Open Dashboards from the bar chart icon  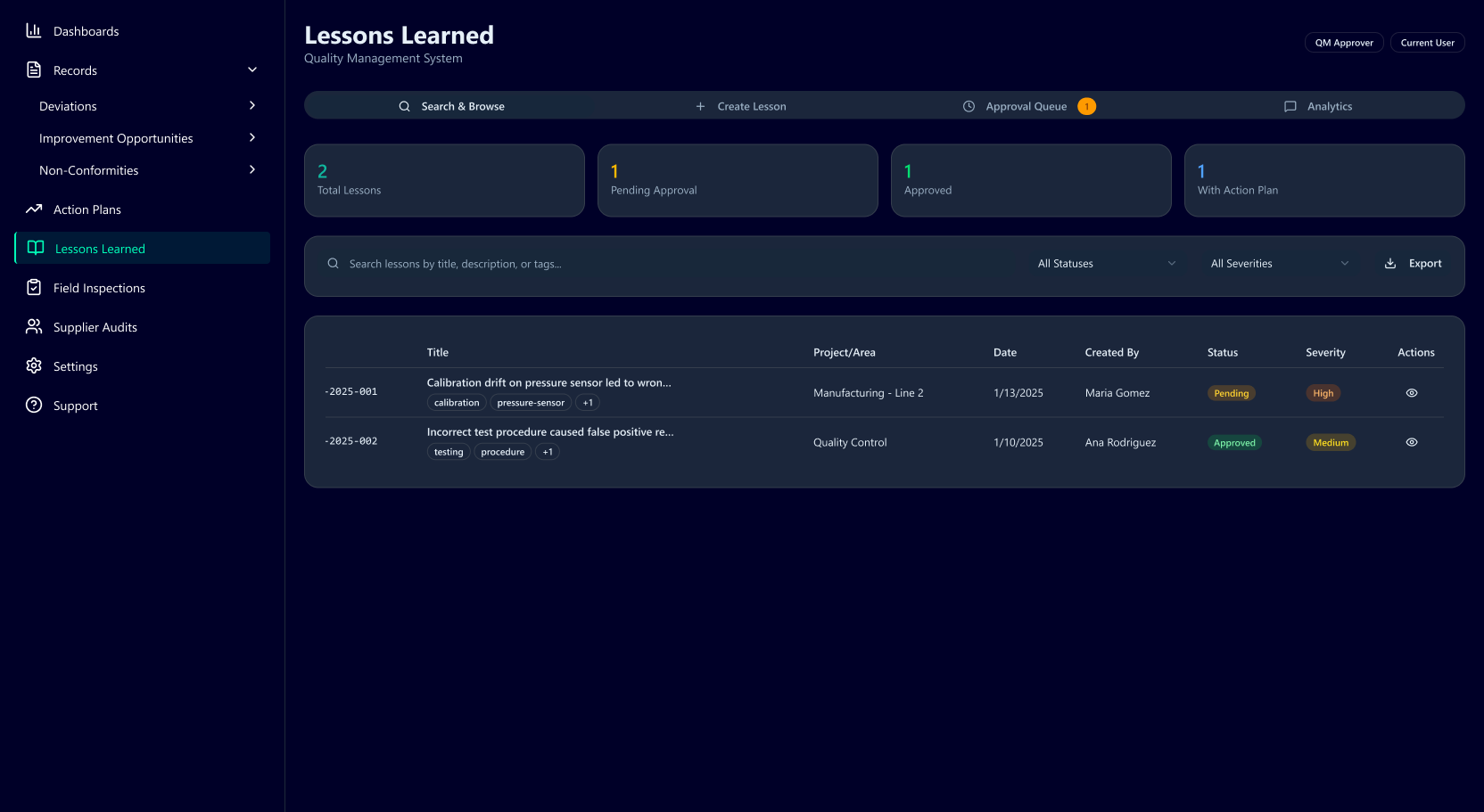34,31
